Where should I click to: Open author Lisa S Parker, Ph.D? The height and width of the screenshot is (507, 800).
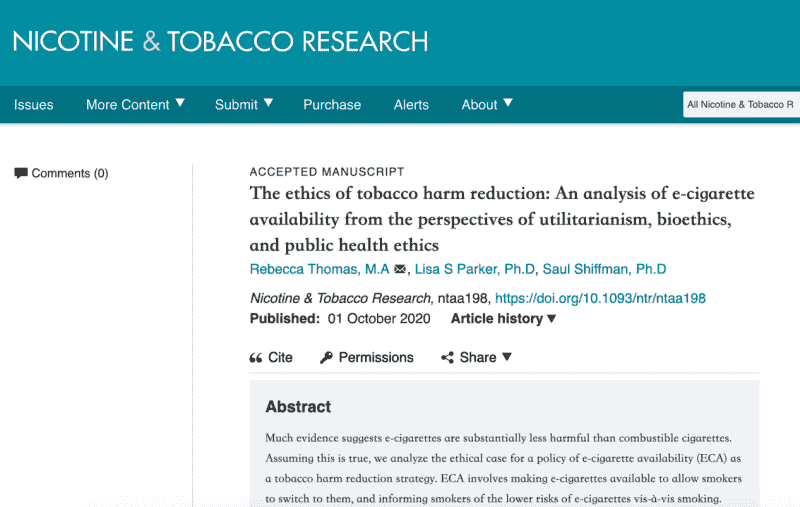point(474,269)
